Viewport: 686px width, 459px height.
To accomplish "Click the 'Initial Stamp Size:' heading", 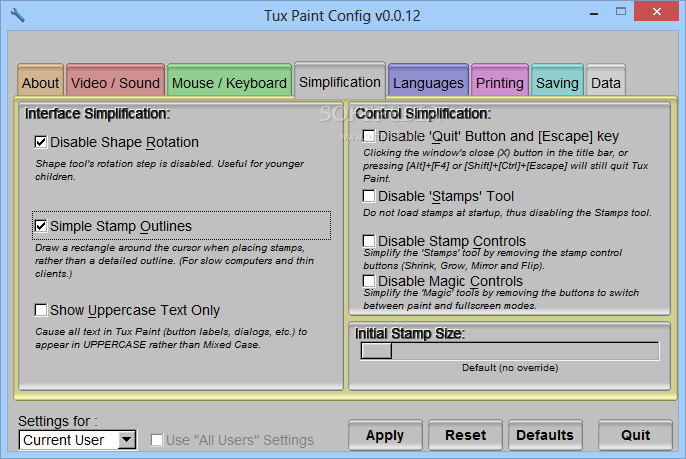I will coord(410,333).
